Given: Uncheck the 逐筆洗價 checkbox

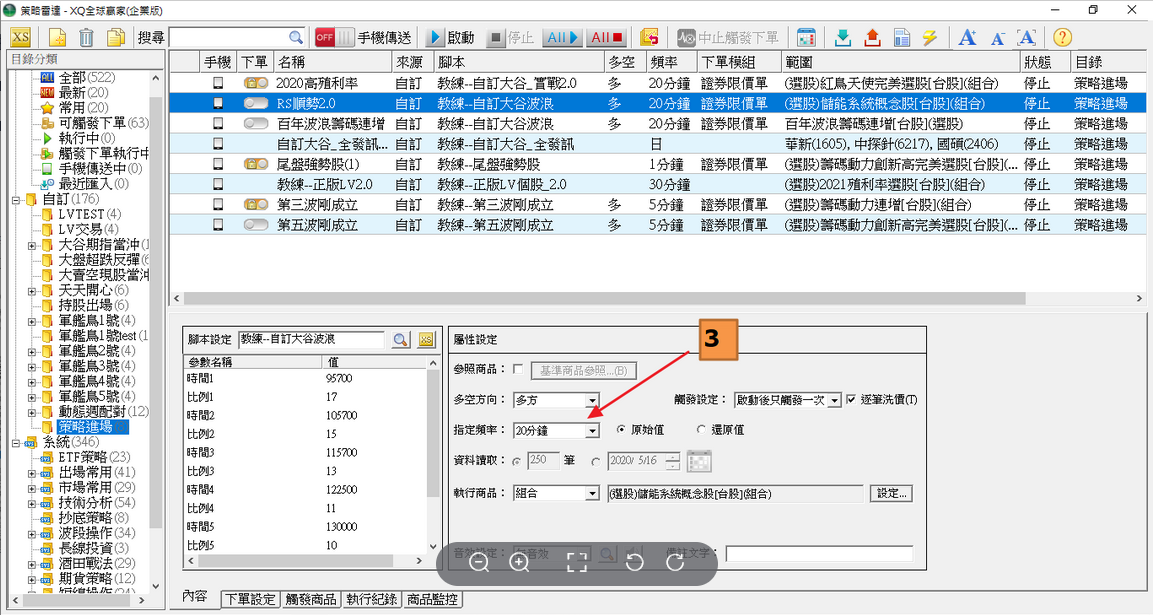Looking at the screenshot, I should click(x=851, y=400).
